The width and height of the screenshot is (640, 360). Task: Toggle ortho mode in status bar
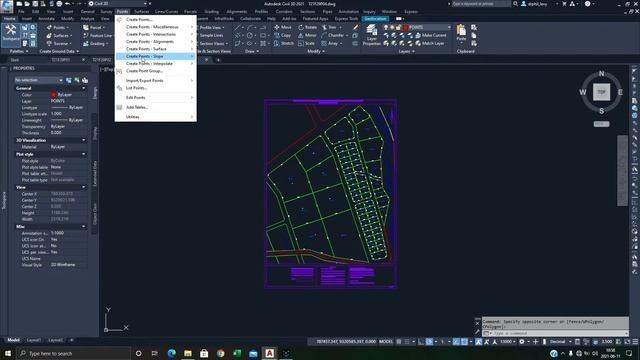(x=421, y=342)
